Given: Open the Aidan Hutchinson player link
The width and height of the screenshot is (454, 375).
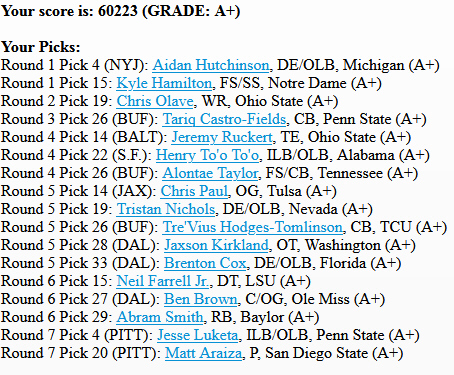Looking at the screenshot, I should coord(211,65).
